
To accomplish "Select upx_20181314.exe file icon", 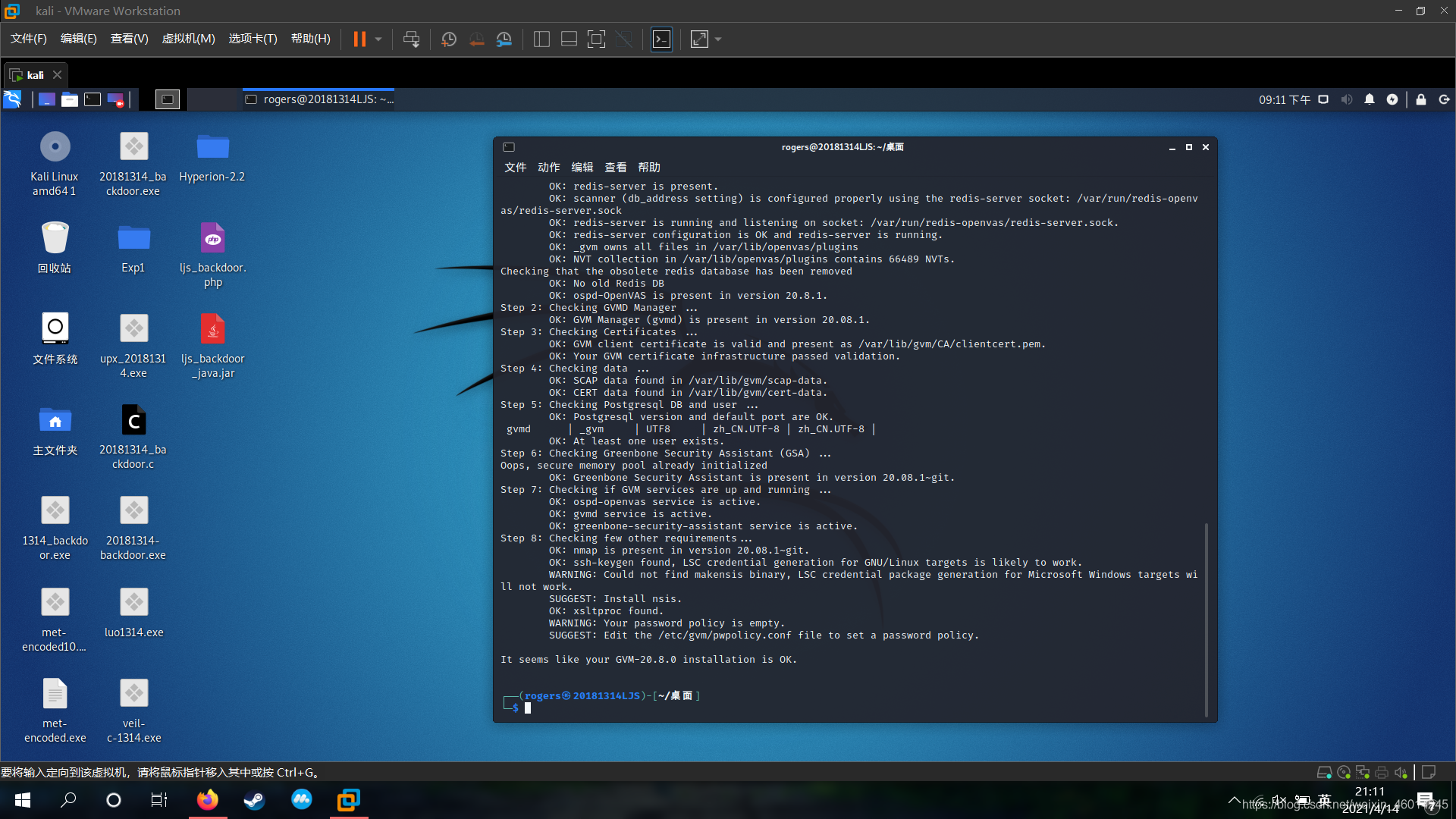I will coord(133,346).
